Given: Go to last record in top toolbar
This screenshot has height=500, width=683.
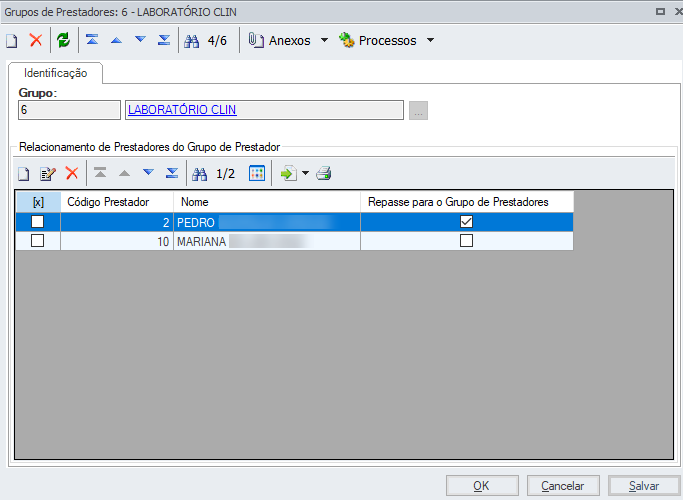Looking at the screenshot, I should 164,40.
